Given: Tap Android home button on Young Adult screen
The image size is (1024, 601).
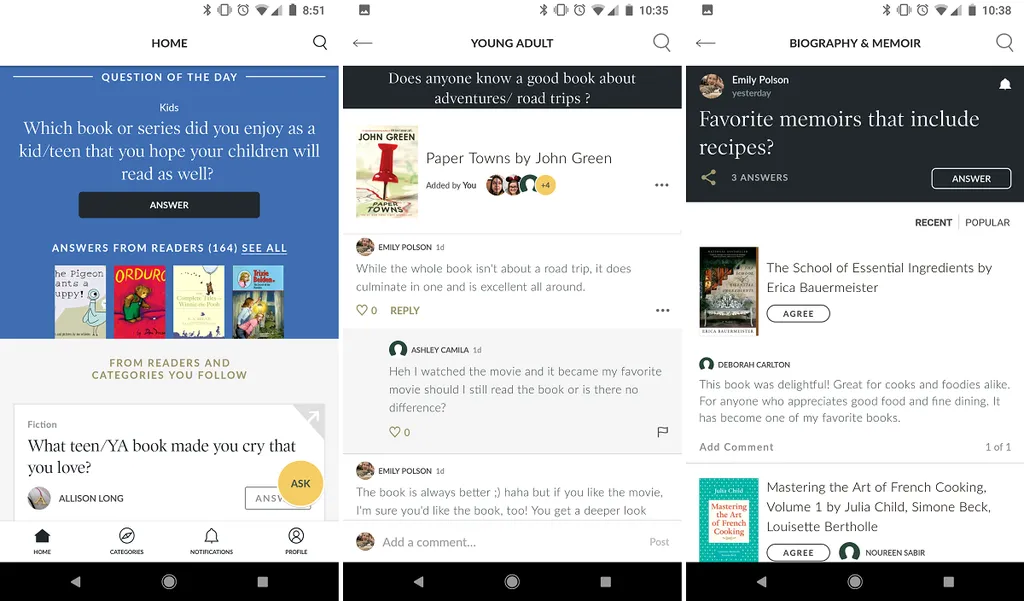Looking at the screenshot, I should click(512, 581).
